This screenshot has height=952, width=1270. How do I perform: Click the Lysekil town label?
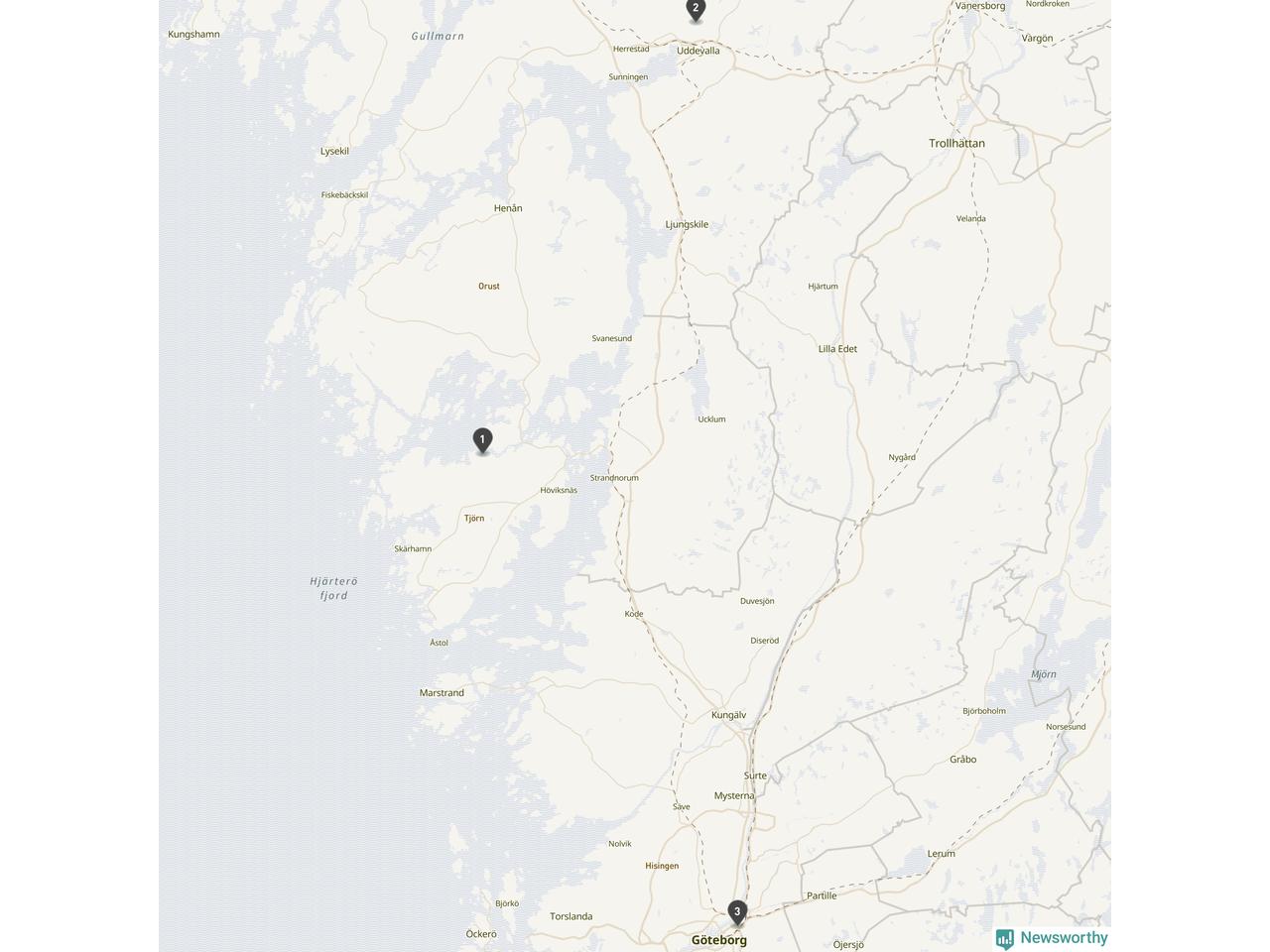tap(334, 152)
